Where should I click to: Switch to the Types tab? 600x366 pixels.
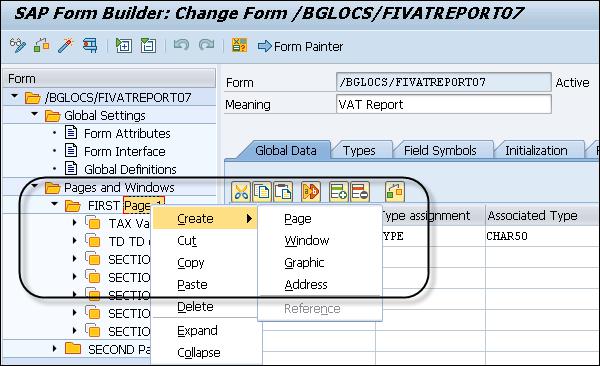359,150
